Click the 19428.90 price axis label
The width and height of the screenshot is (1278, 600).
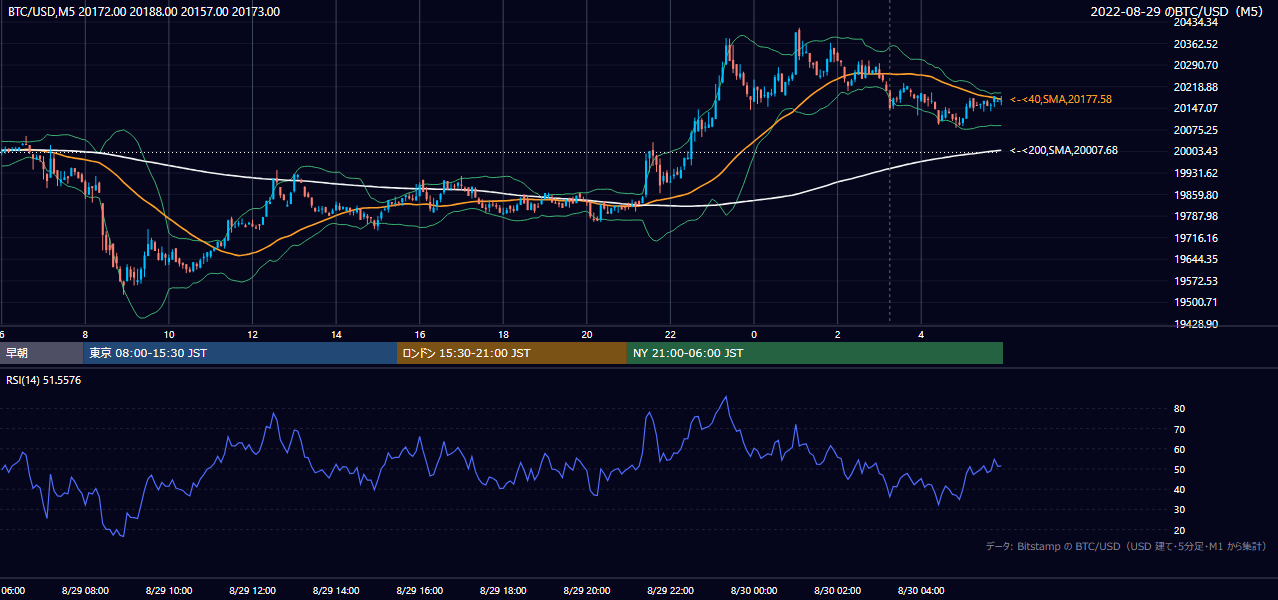[x=1195, y=324]
